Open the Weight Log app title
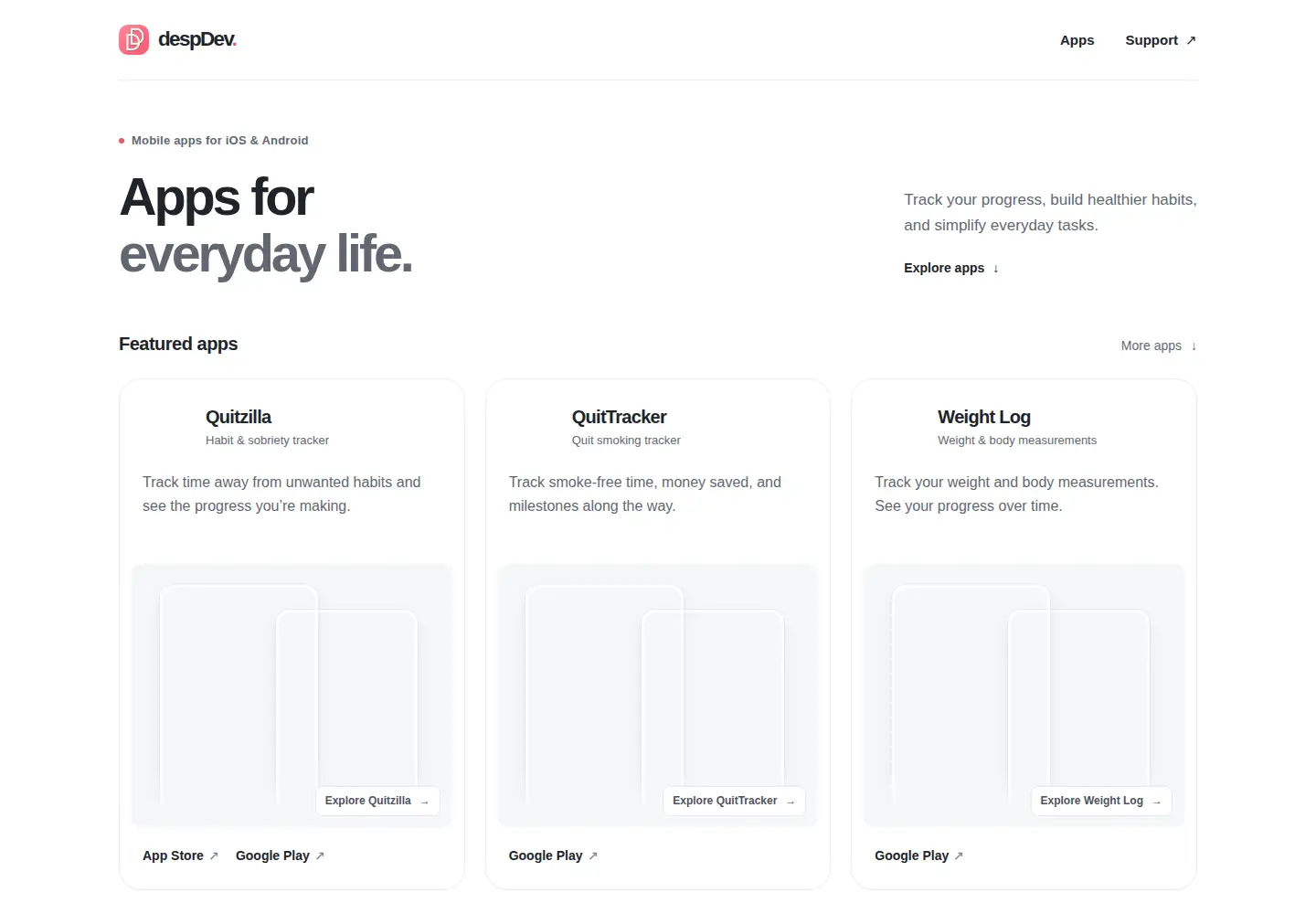This screenshot has width=1316, height=914. [983, 417]
